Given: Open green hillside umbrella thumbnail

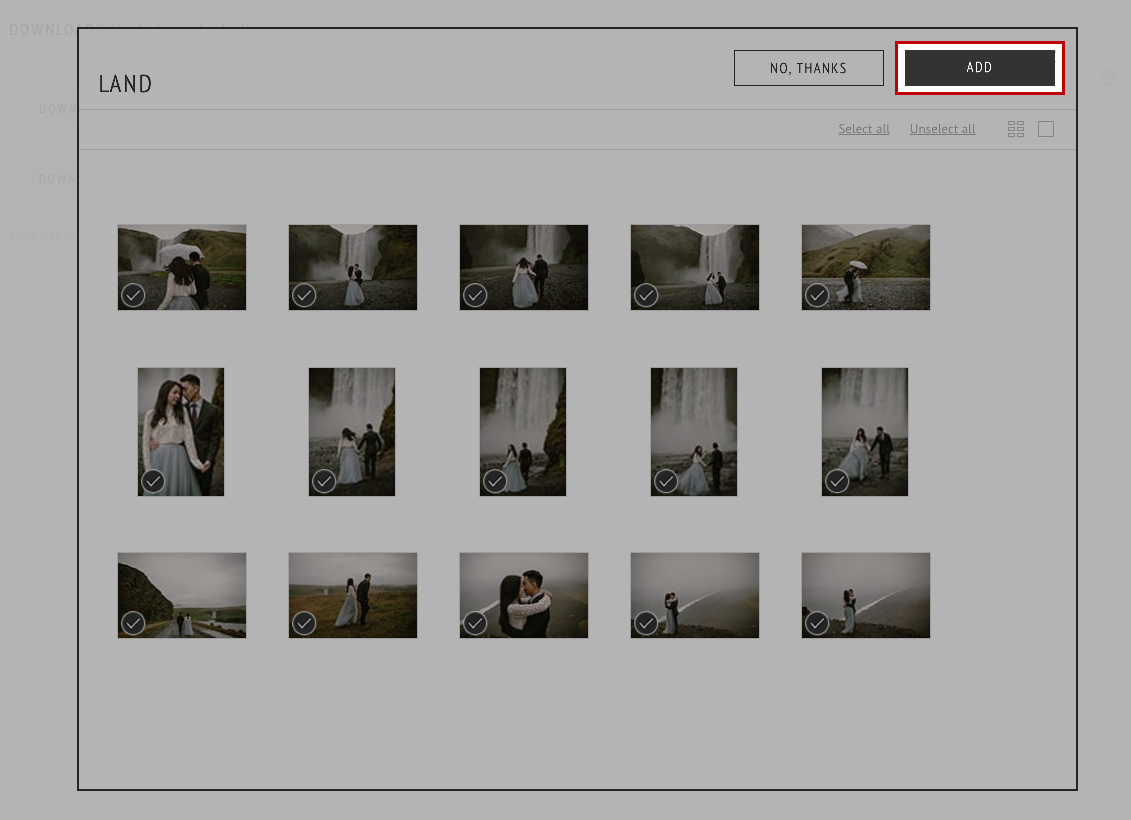Looking at the screenshot, I should coord(866,268).
